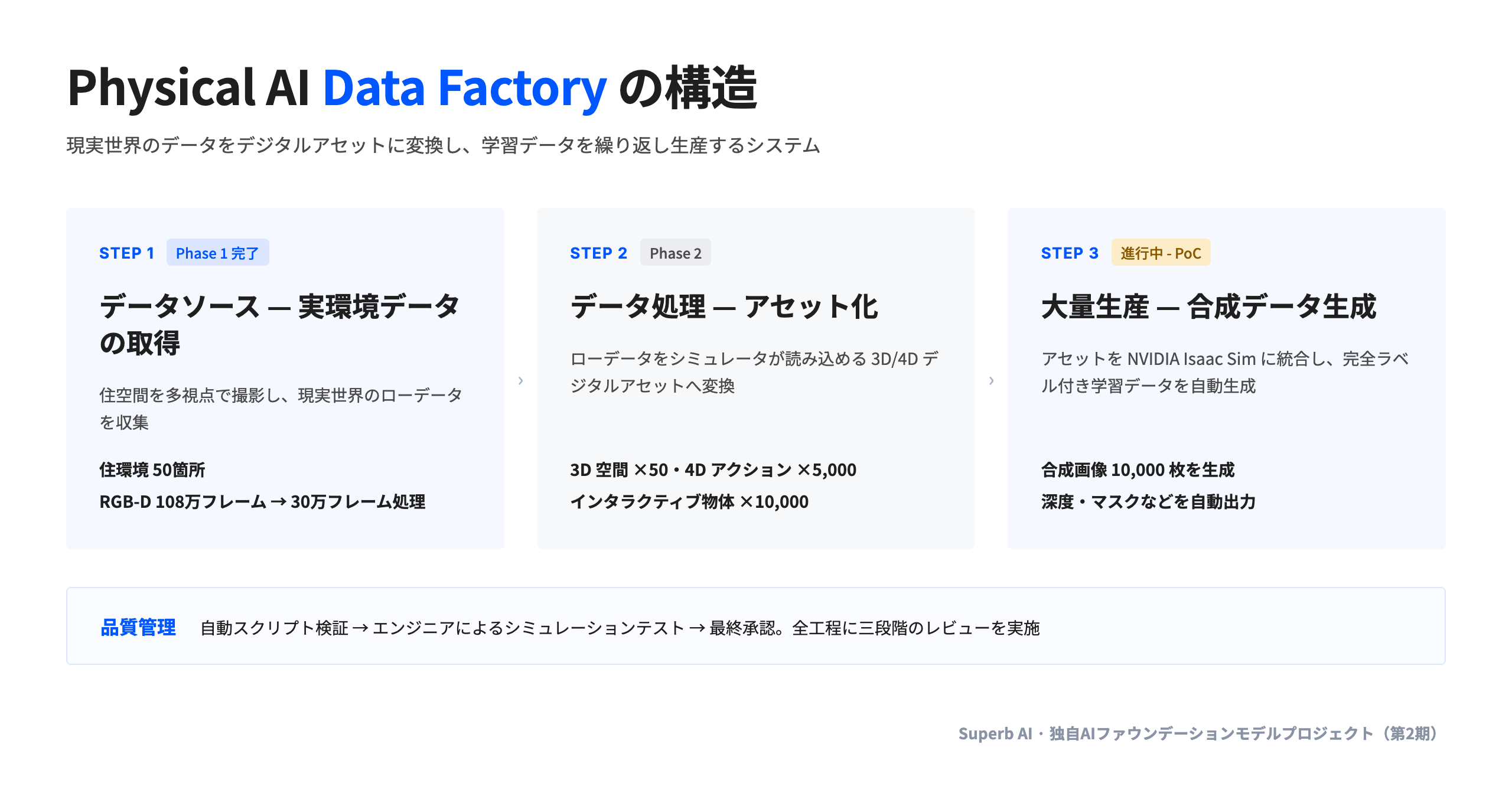Select the "Phase 1 完了" badge
Screen dimensions: 1512x796
217,253
